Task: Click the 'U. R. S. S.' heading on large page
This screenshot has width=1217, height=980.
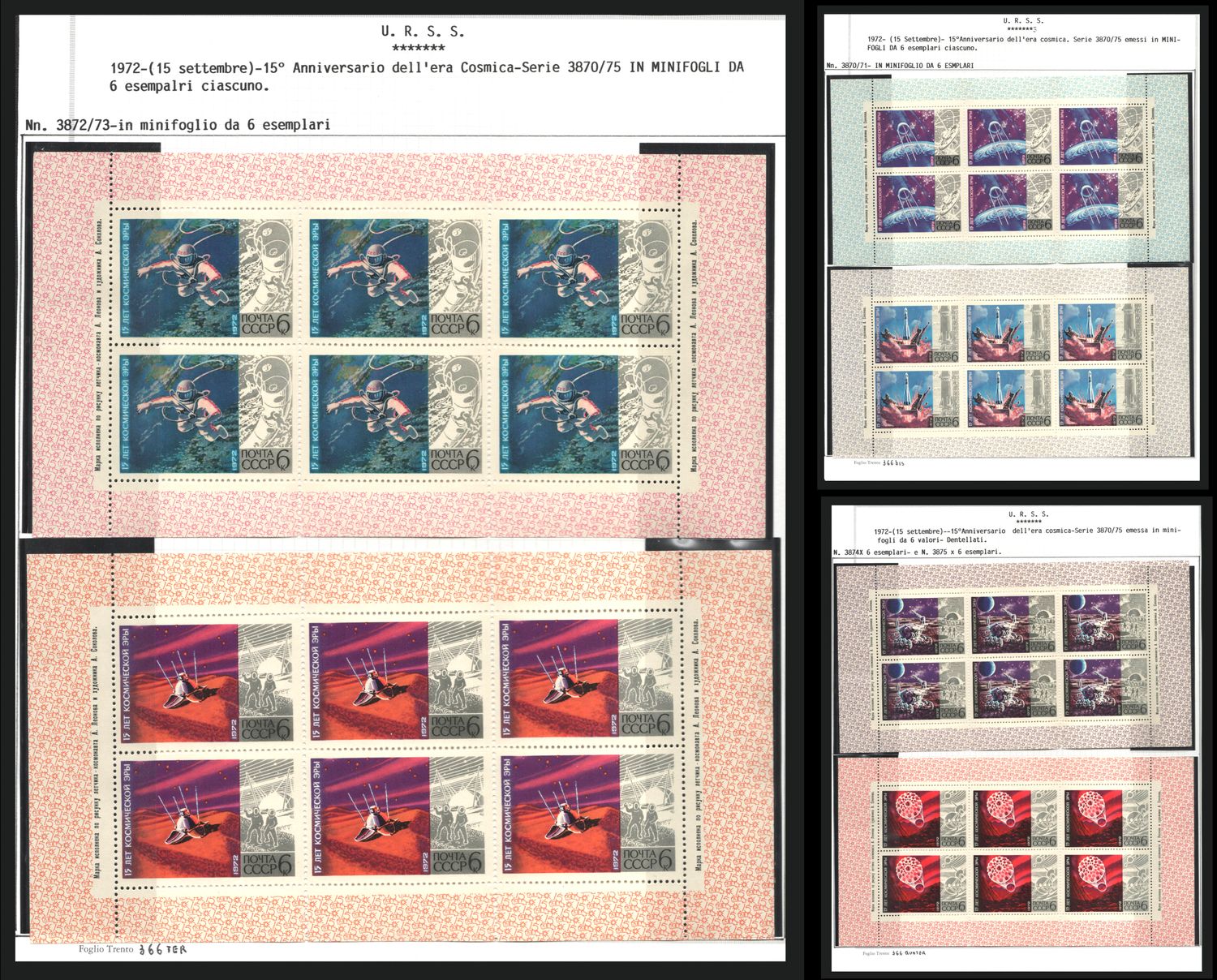Action: (422, 32)
